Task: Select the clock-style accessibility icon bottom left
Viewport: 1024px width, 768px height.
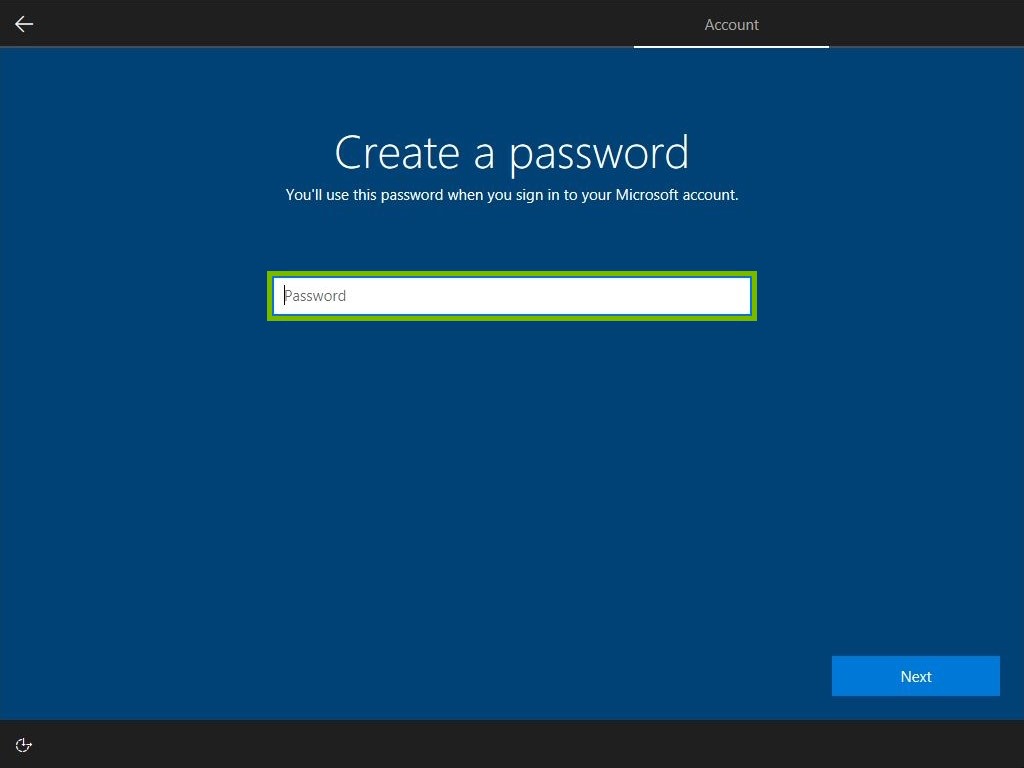Action: coord(23,744)
